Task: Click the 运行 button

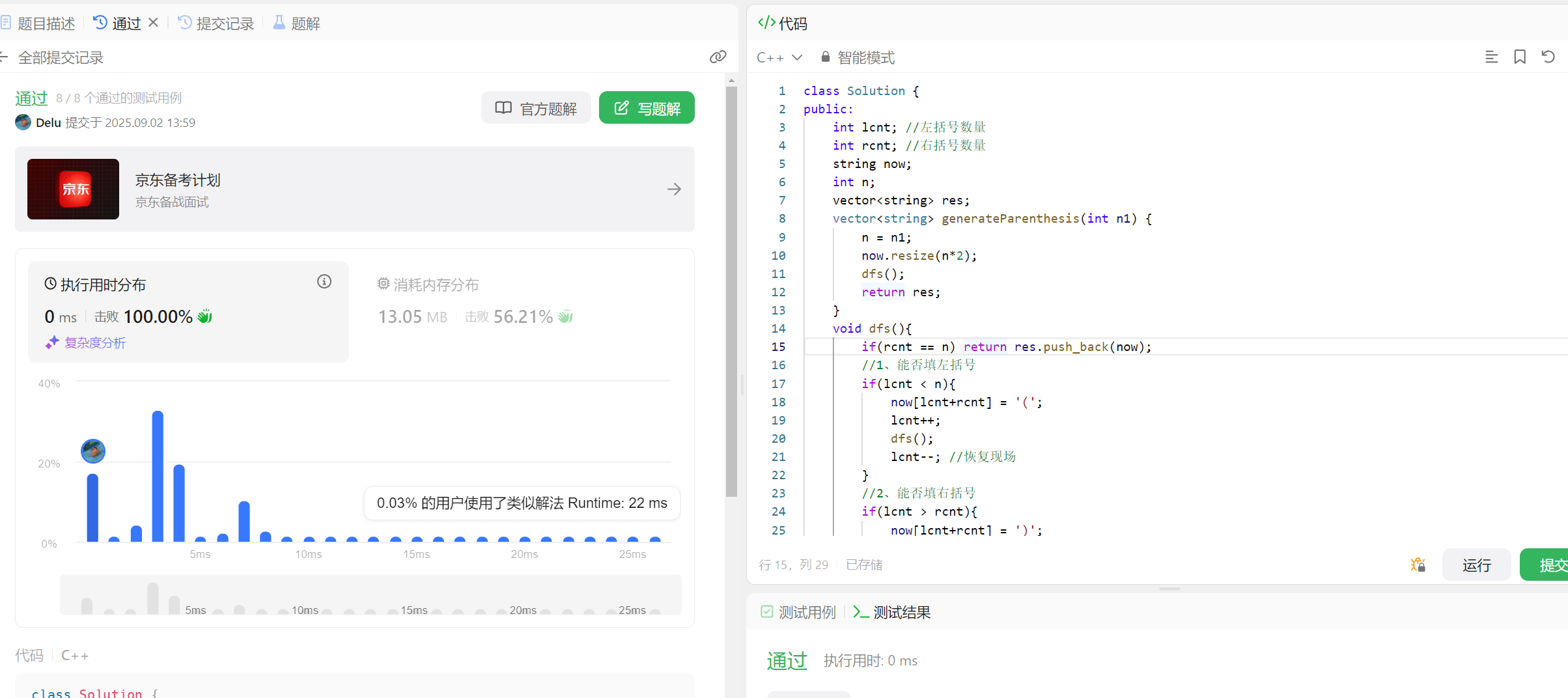Action: (x=1476, y=565)
